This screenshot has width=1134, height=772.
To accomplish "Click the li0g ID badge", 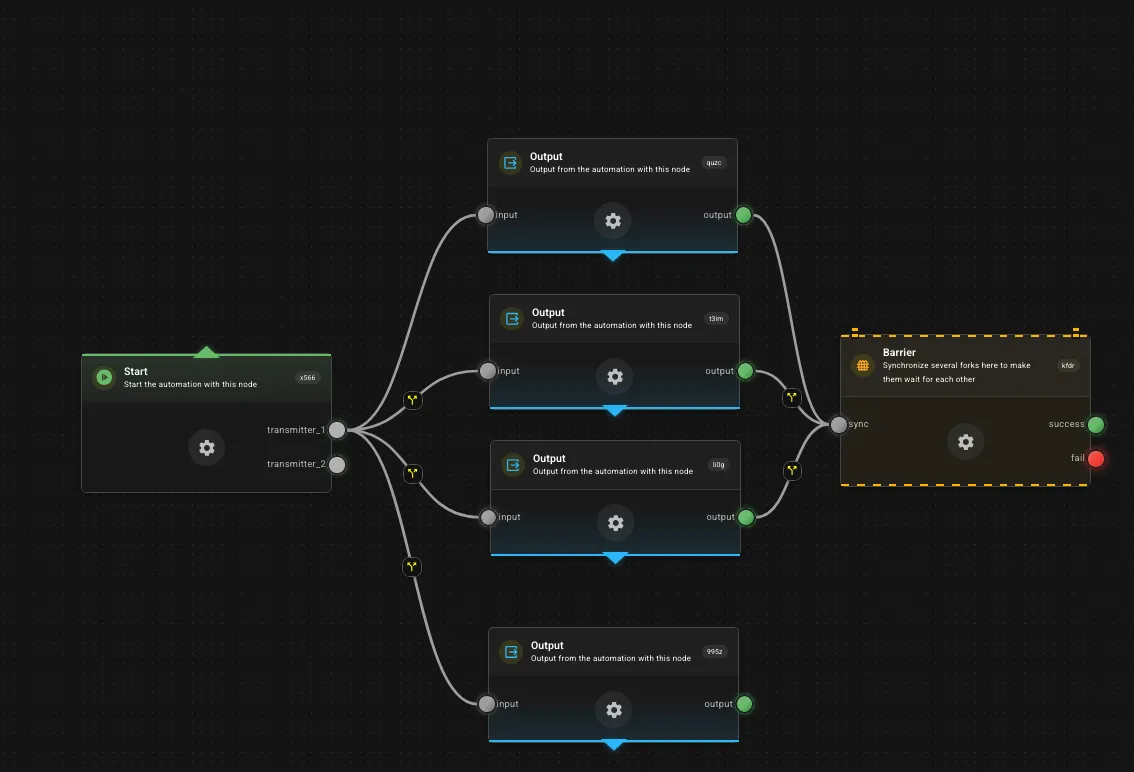I will point(718,465).
